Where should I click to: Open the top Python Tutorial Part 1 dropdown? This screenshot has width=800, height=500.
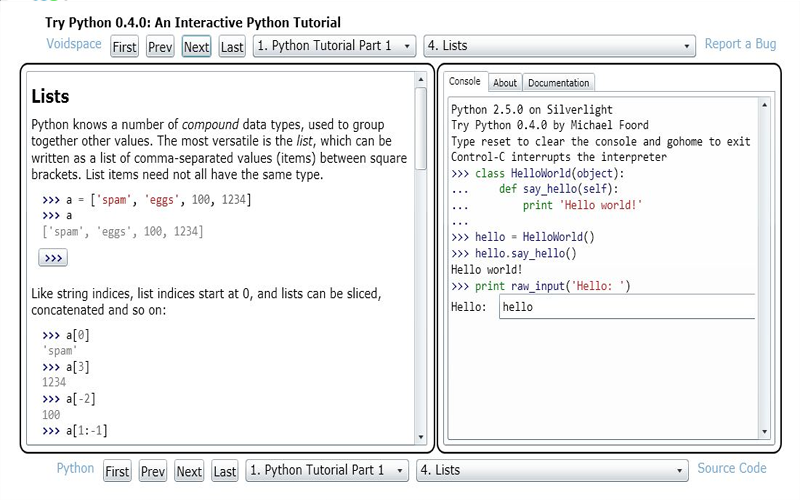[x=334, y=46]
